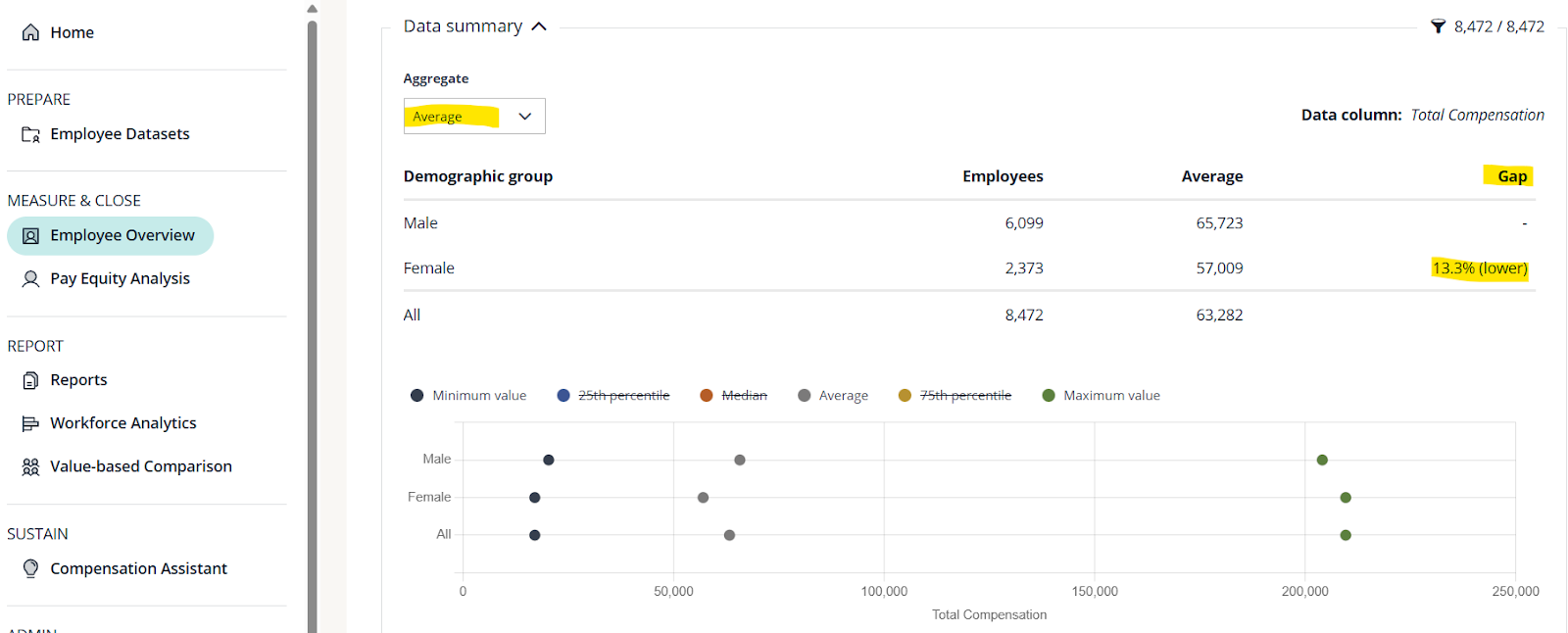The width and height of the screenshot is (1568, 633).
Task: Click the filter funnel icon beside 8,472
Action: tap(1438, 26)
